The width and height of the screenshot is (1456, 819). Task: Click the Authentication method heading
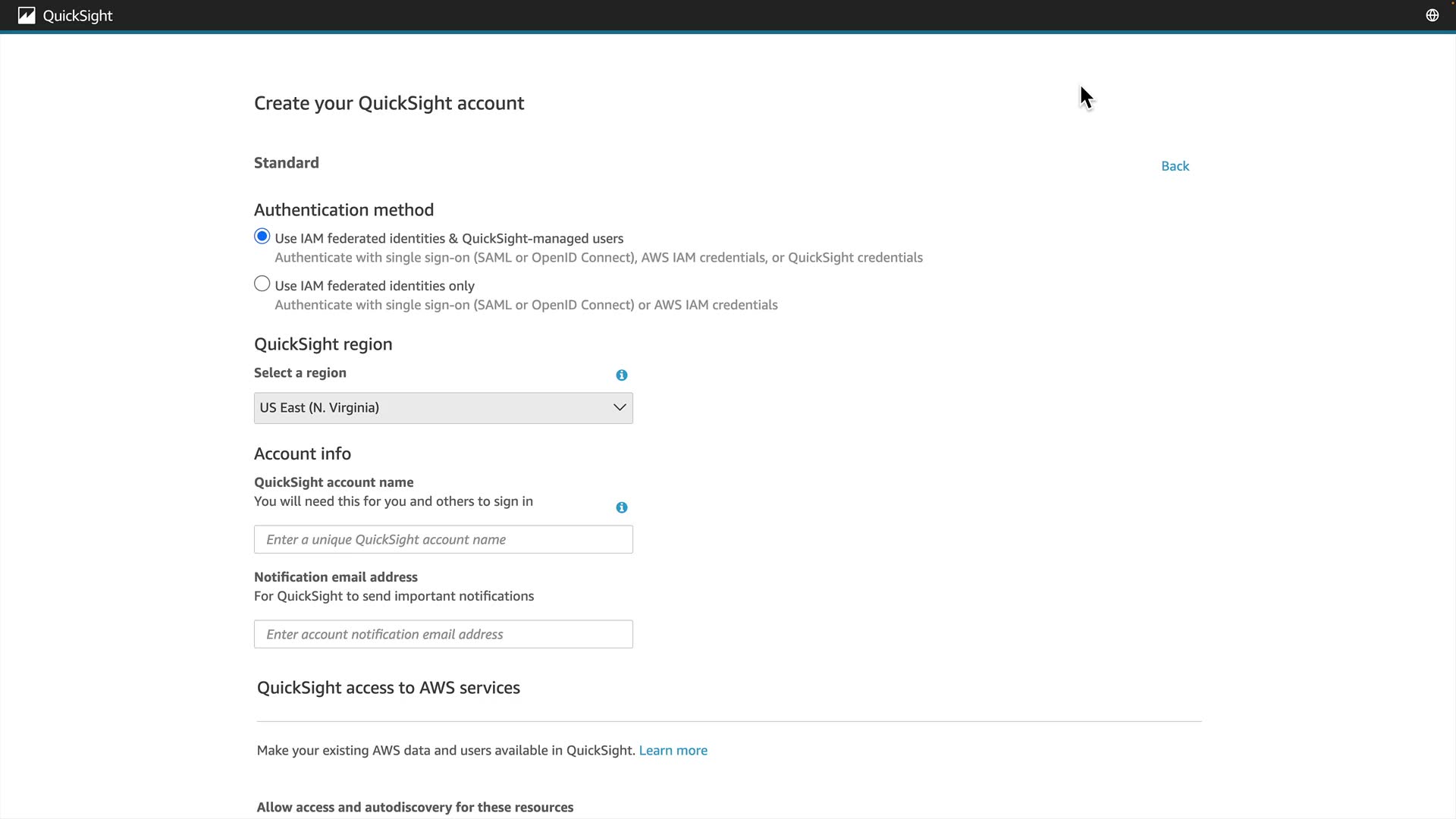[344, 210]
